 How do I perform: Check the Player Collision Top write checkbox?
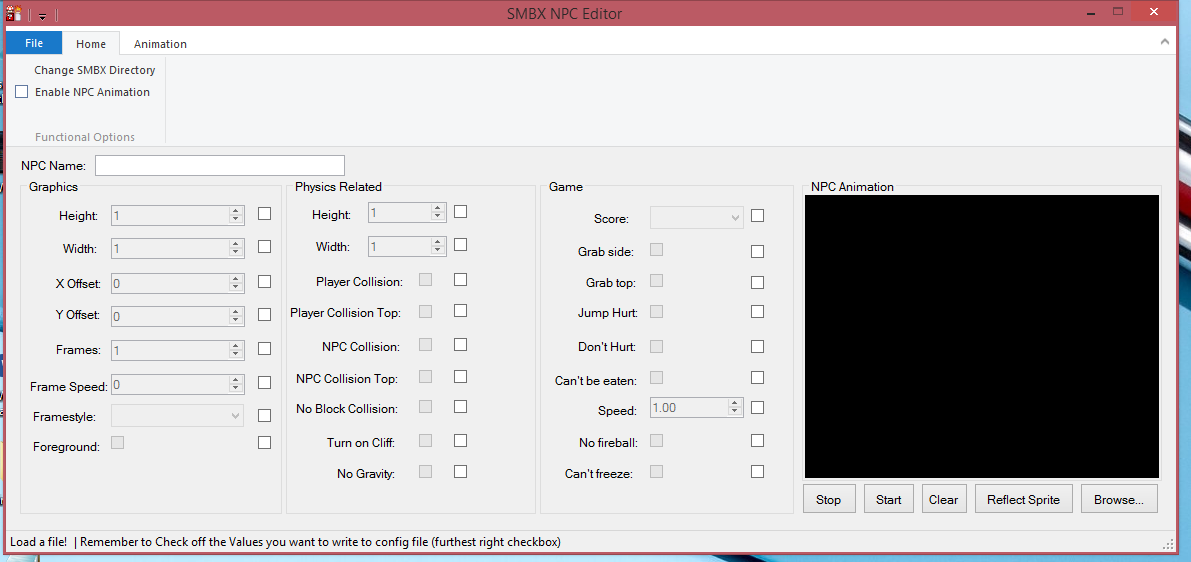tap(460, 311)
